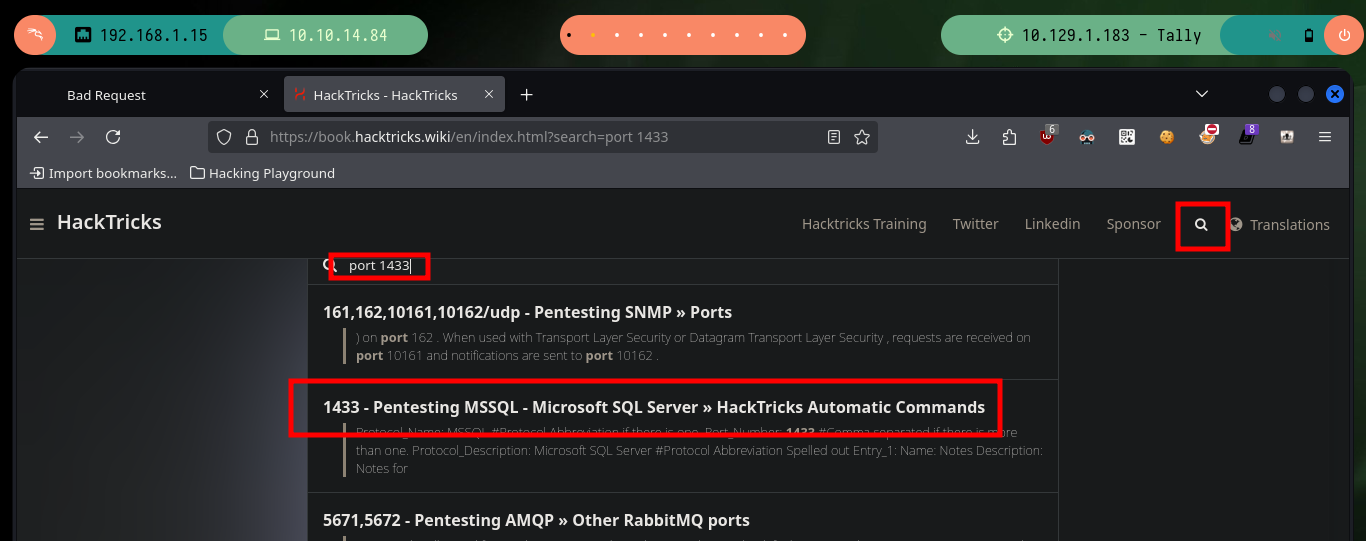
Task: Open the Extensions puzzle piece icon
Action: 1008,137
